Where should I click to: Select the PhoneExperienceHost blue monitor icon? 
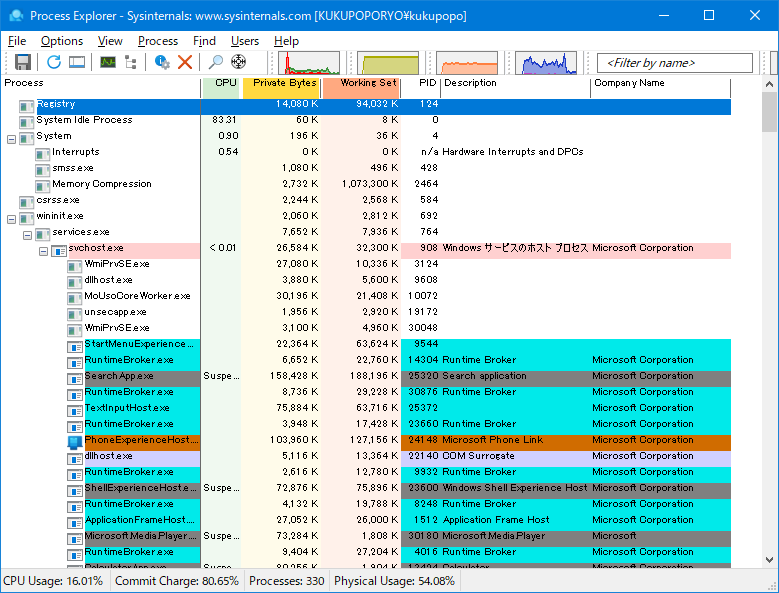tap(75, 442)
